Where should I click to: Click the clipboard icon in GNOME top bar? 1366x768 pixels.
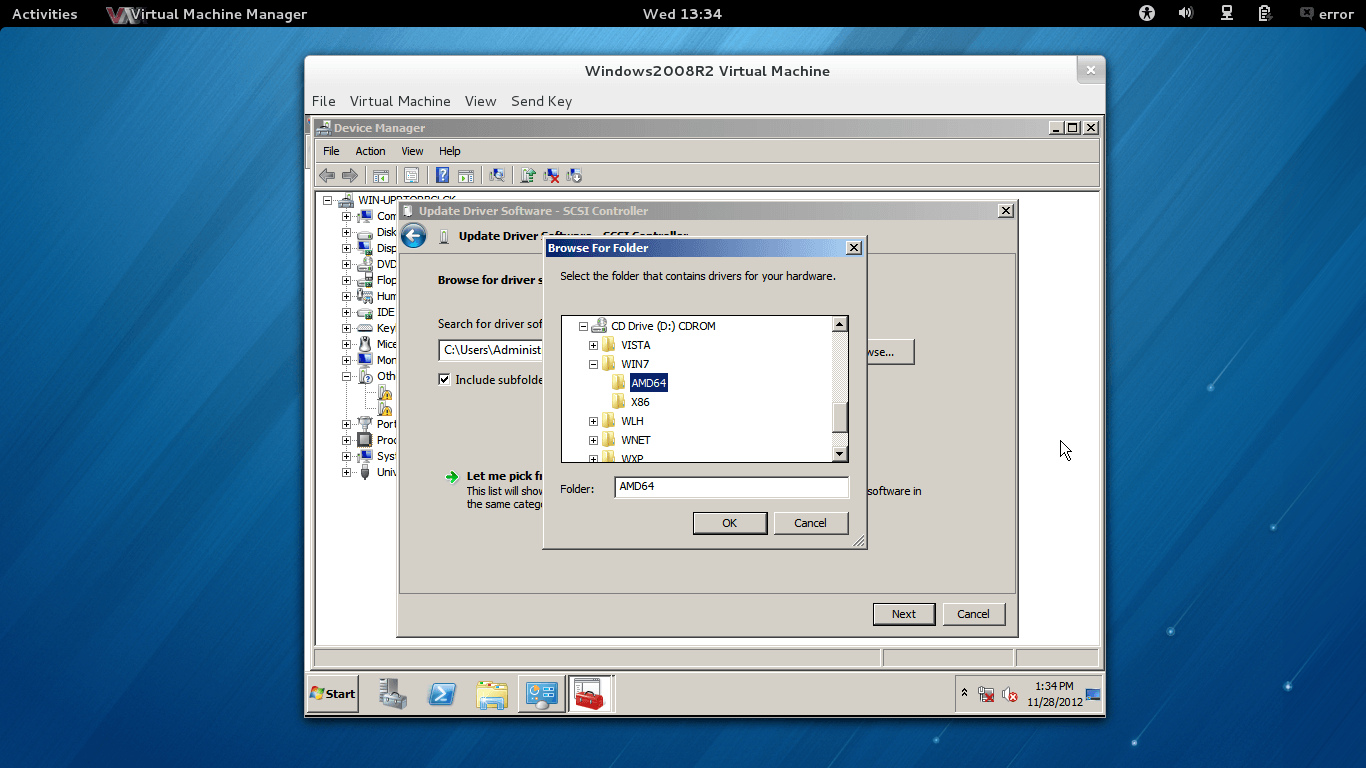point(1265,13)
